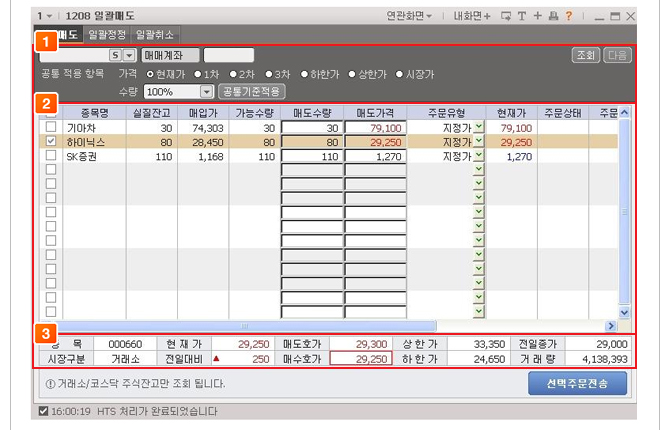Open the window number 1 dropdown arrow
This screenshot has height=430, width=670.
pos(49,16)
